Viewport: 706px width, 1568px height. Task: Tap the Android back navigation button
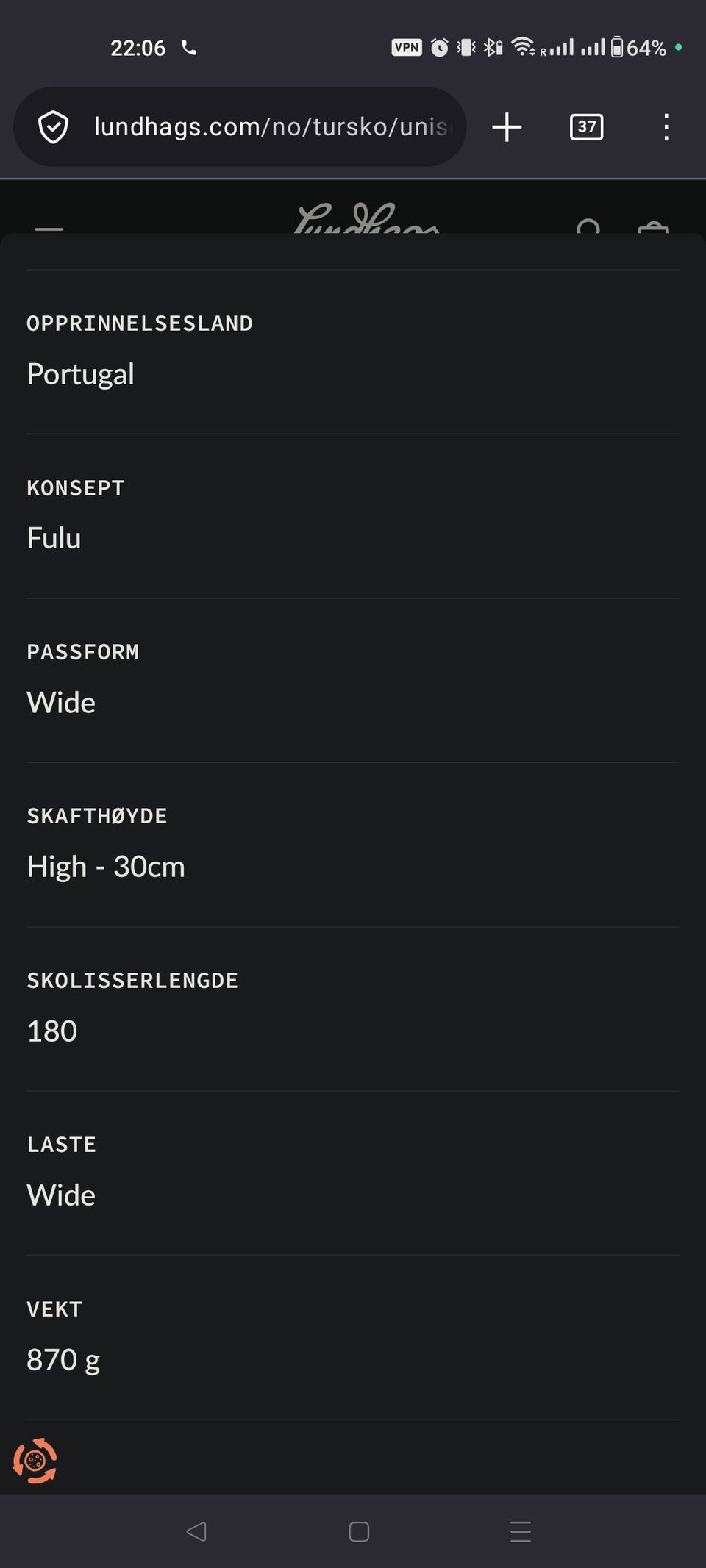coord(196,1531)
